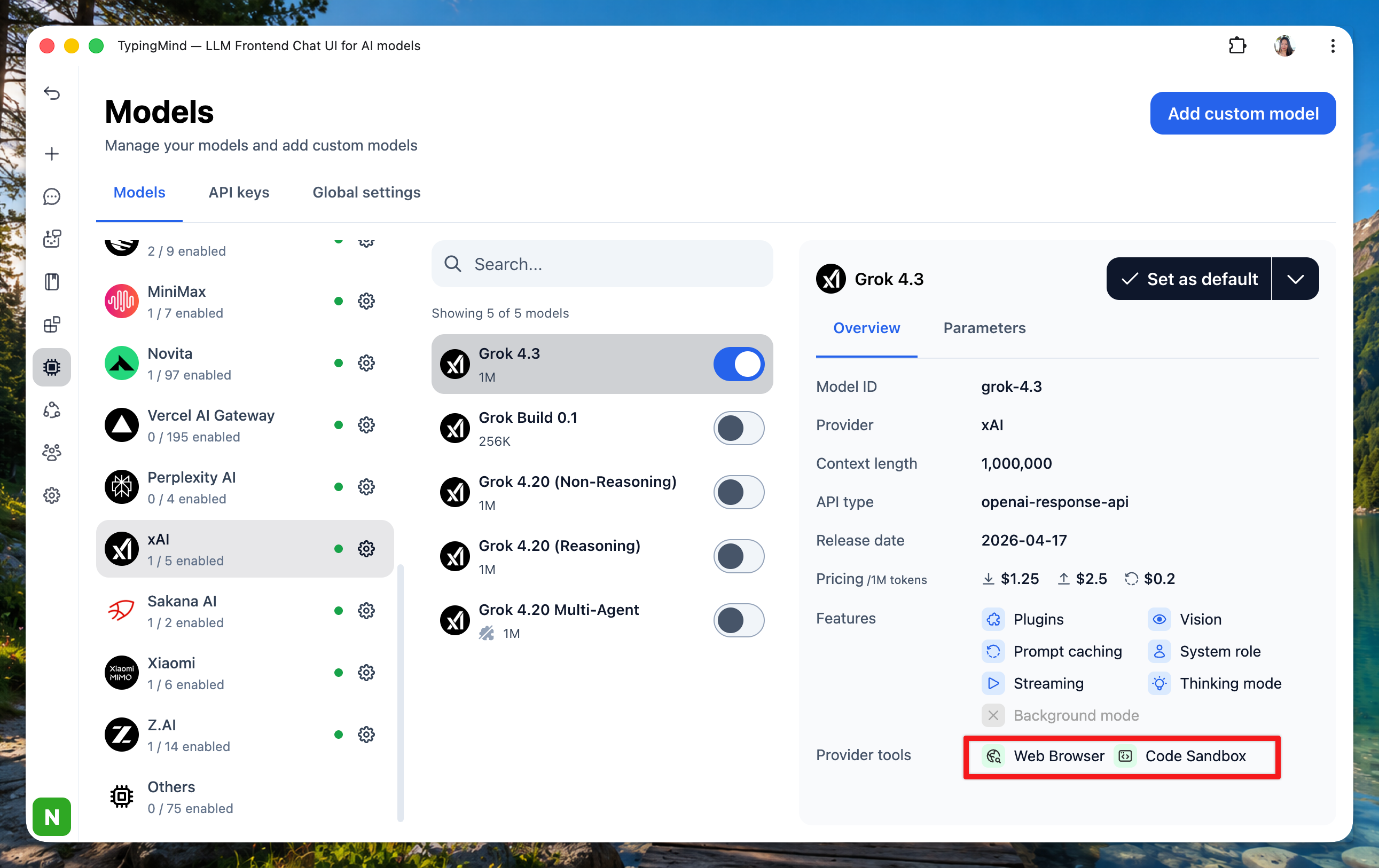Click the Thinking mode feature label
Image resolution: width=1379 pixels, height=868 pixels.
click(1231, 684)
